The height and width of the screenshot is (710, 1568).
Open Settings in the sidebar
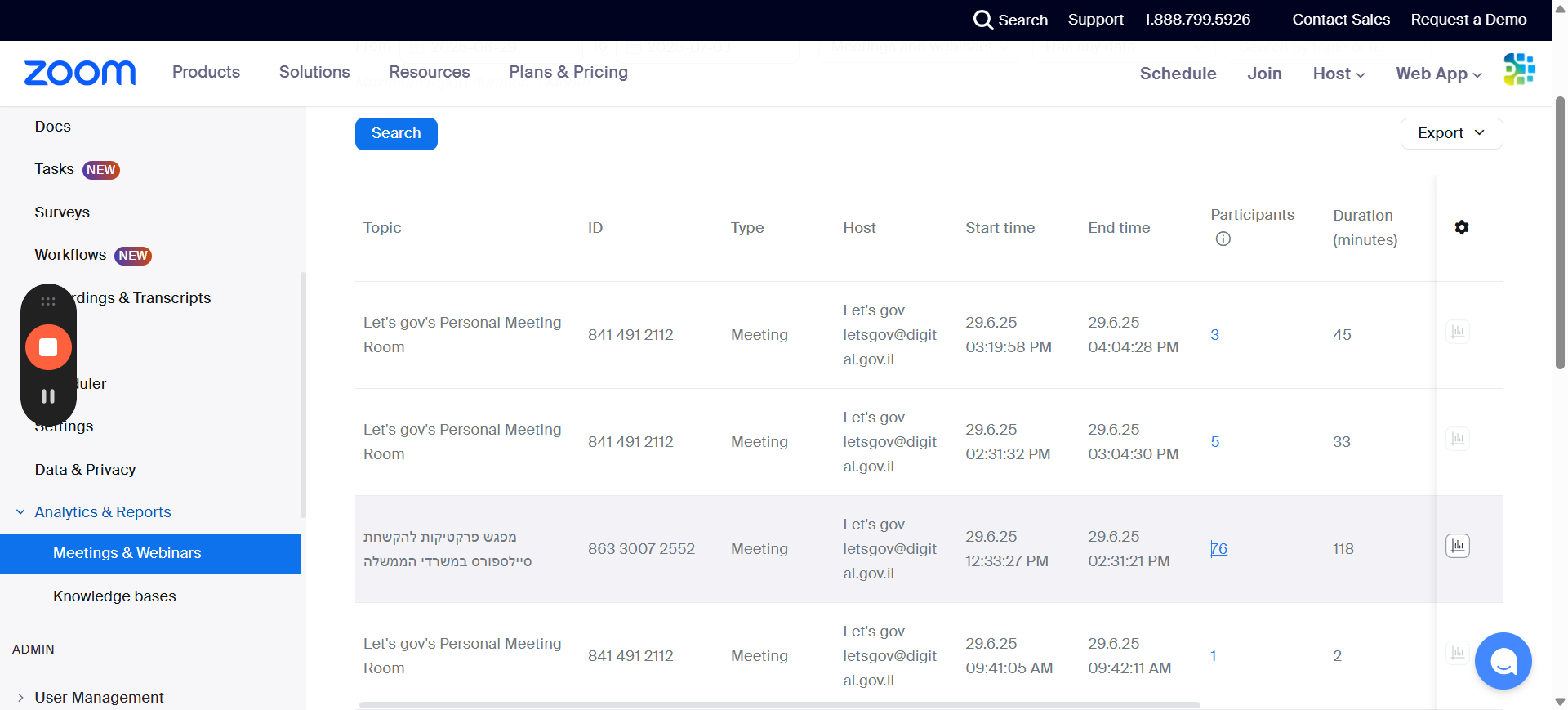[x=64, y=426]
